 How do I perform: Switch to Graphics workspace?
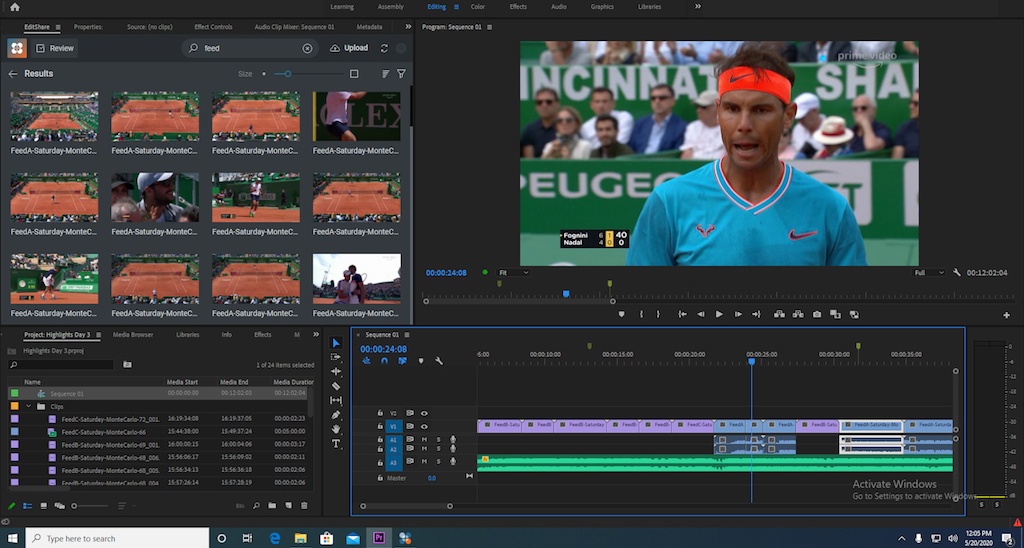pyautogui.click(x=602, y=7)
